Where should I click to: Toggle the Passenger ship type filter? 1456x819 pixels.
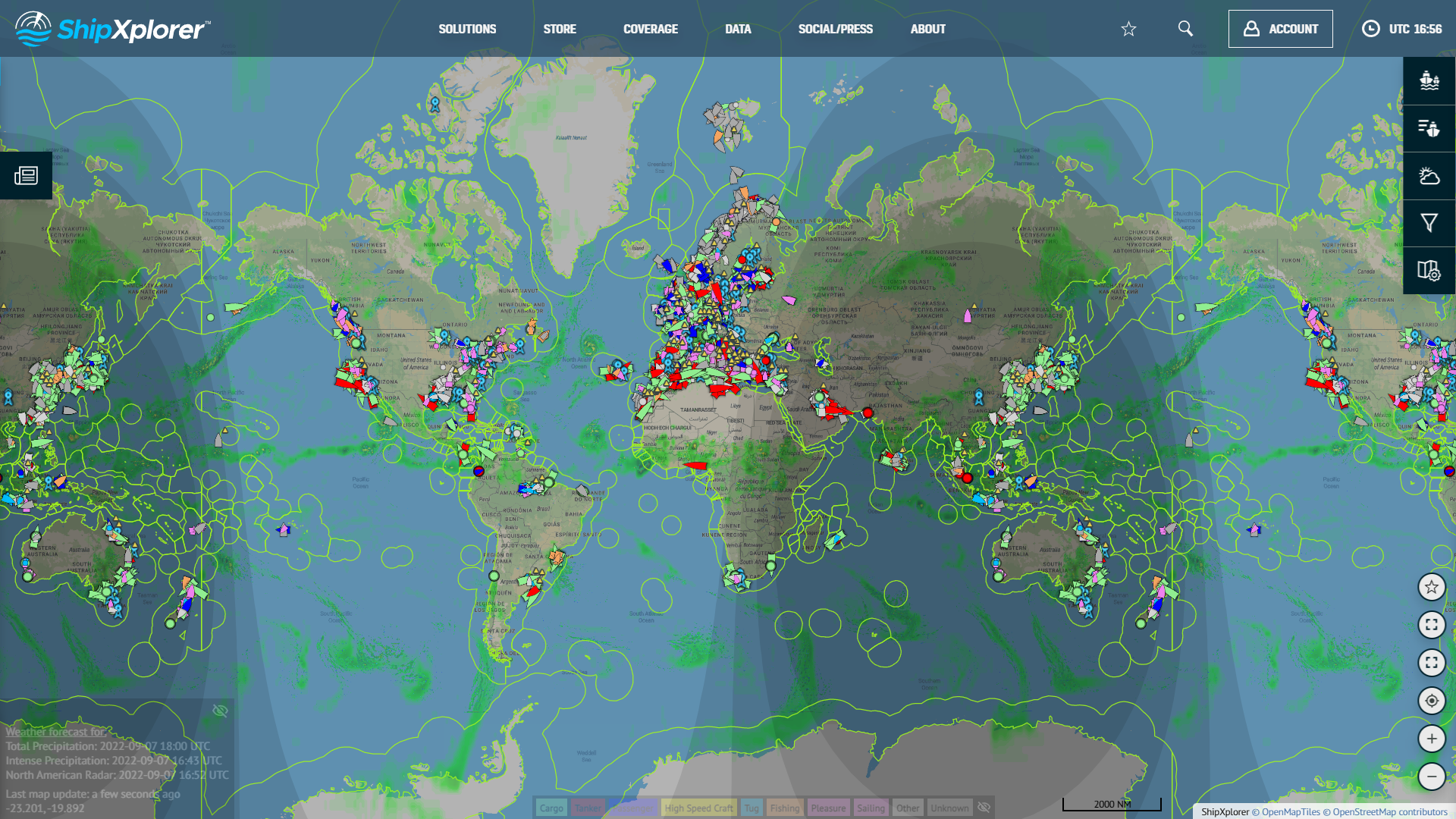[x=634, y=808]
